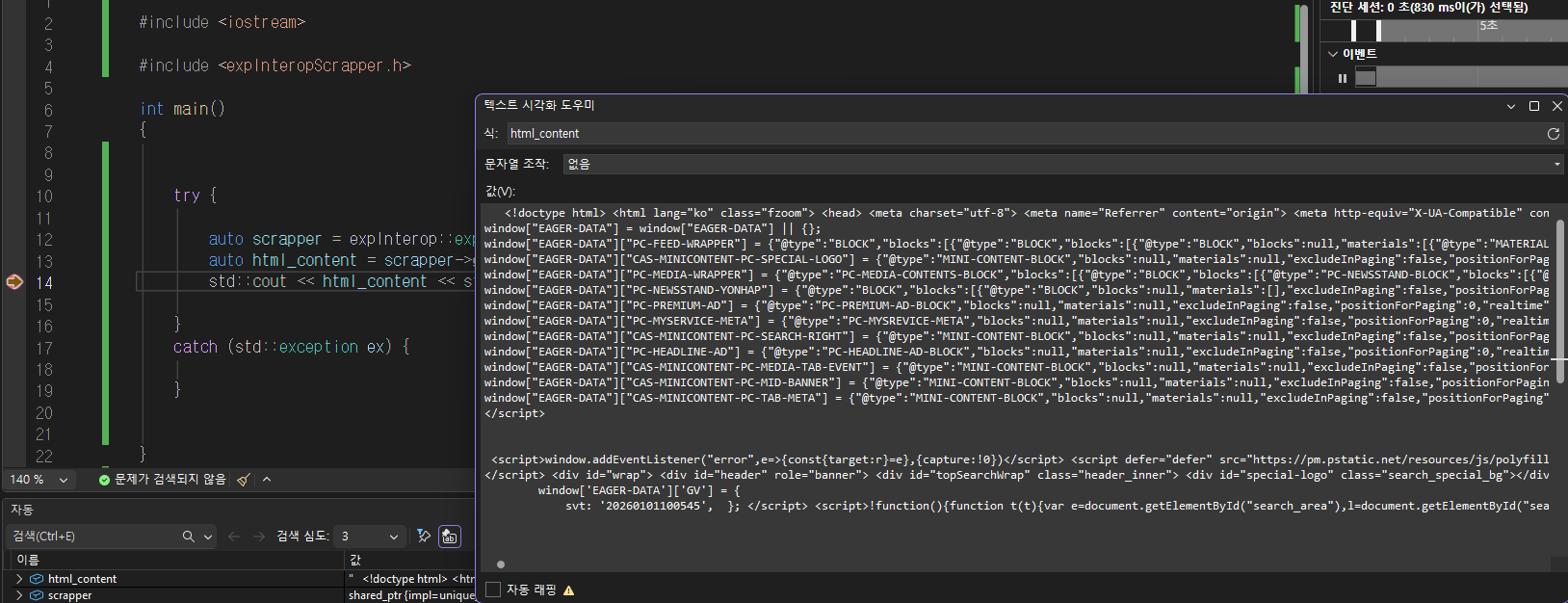Screen dimensions: 1568x603
Task: Click the auto scrapper declaration line
Action: coord(340,239)
